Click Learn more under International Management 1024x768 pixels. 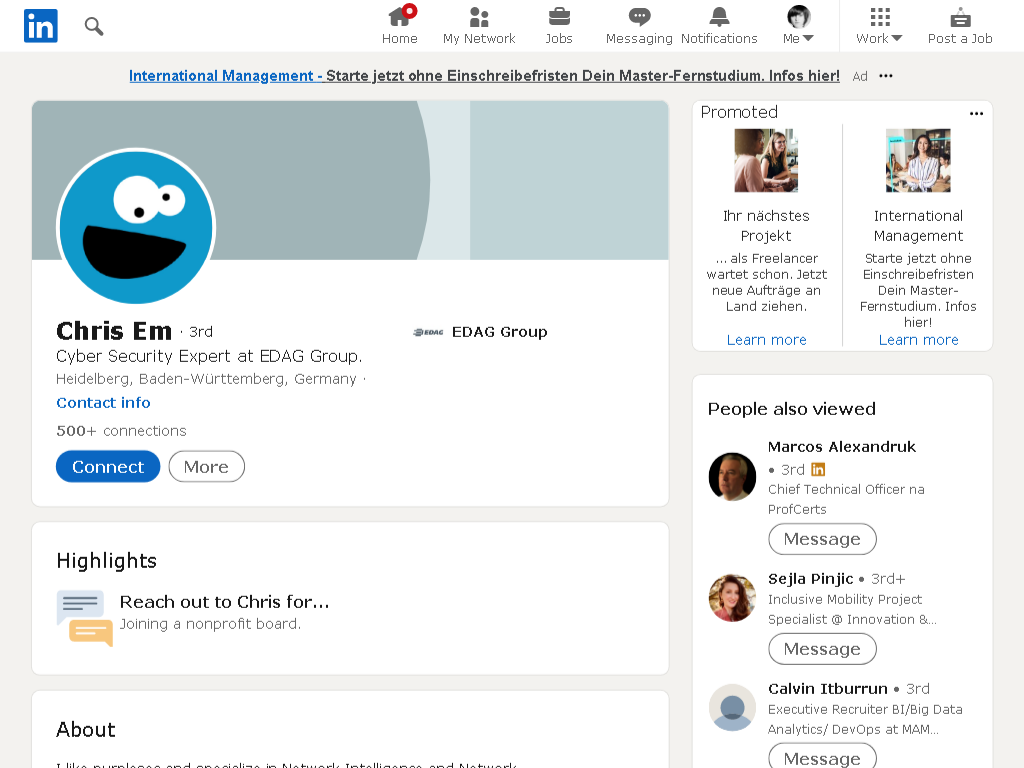pyautogui.click(x=918, y=340)
